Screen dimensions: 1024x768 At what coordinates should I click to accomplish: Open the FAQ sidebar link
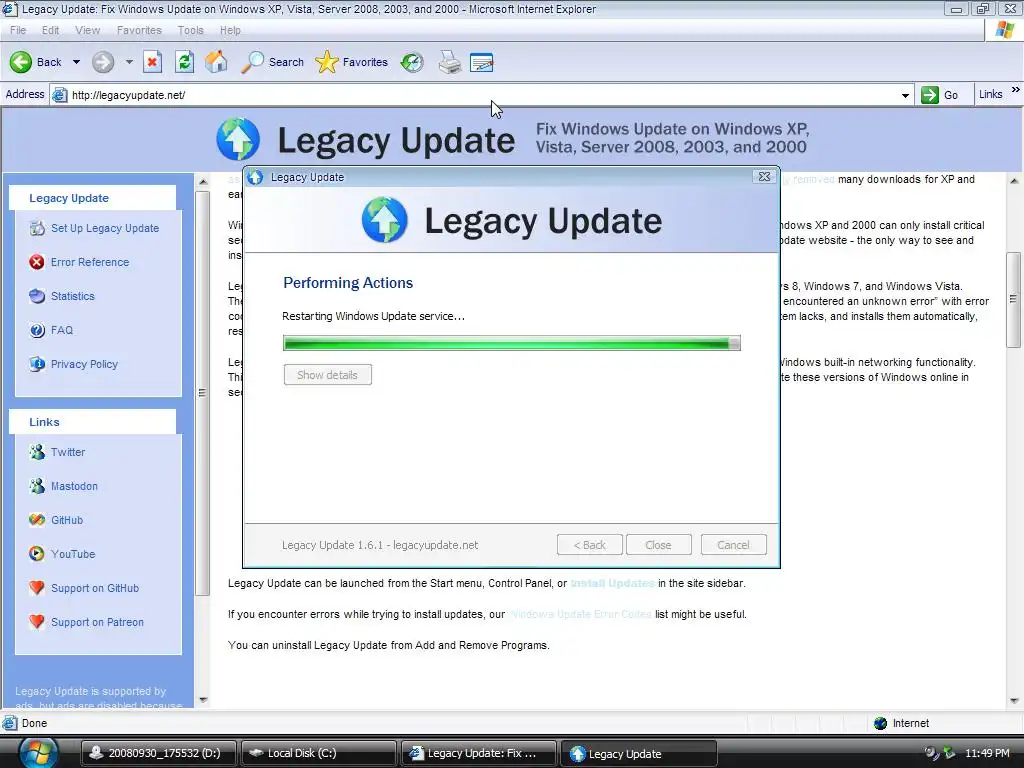pyautogui.click(x=62, y=330)
